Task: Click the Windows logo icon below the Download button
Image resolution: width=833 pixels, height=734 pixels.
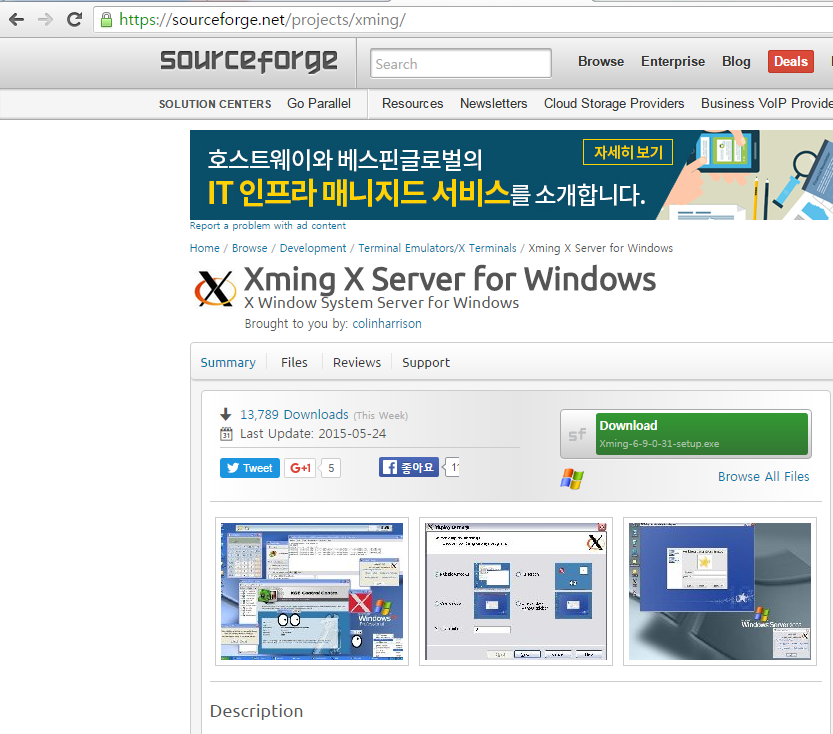Action: point(572,479)
